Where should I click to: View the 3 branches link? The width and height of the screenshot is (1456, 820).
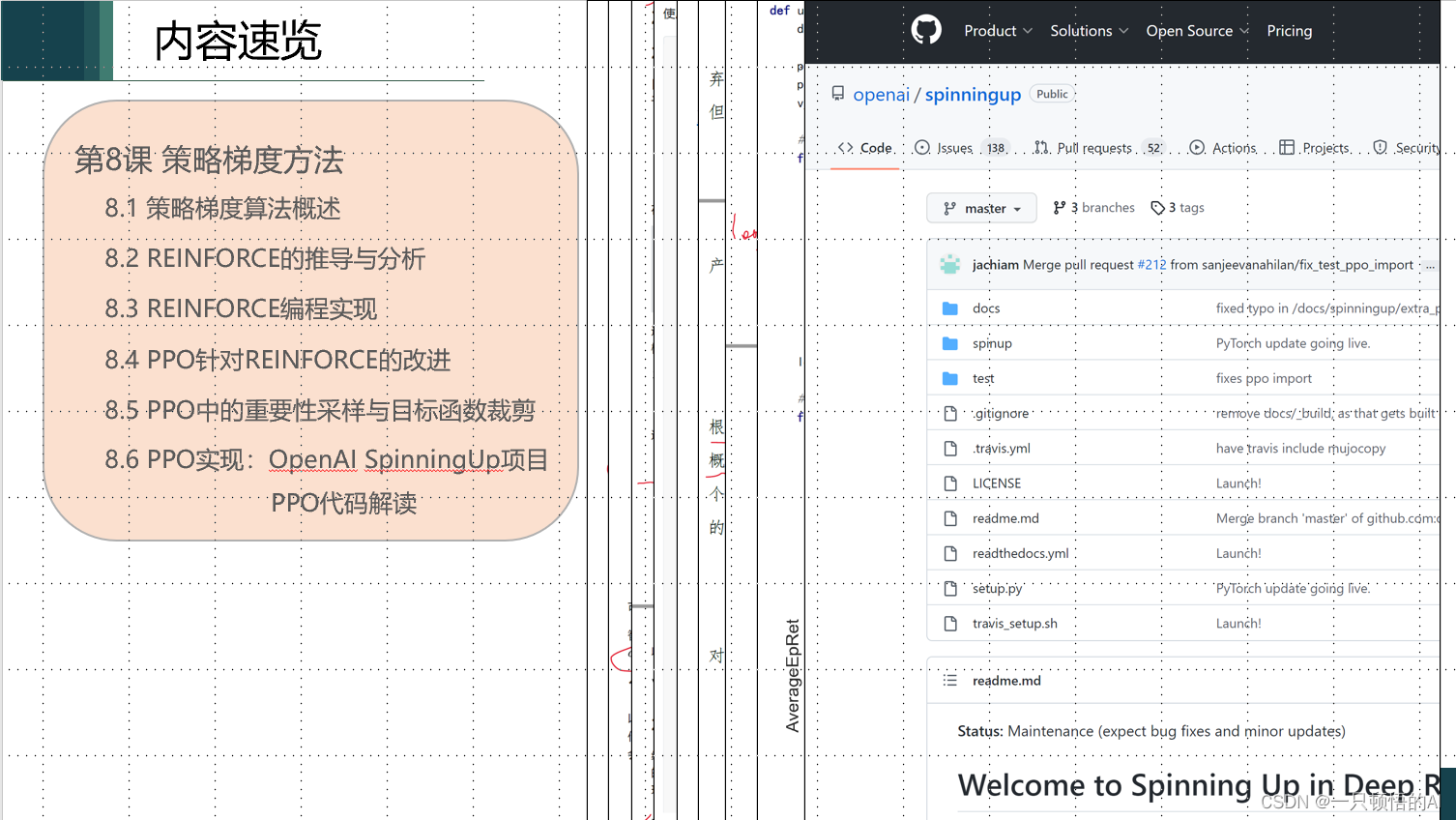[x=1093, y=208]
